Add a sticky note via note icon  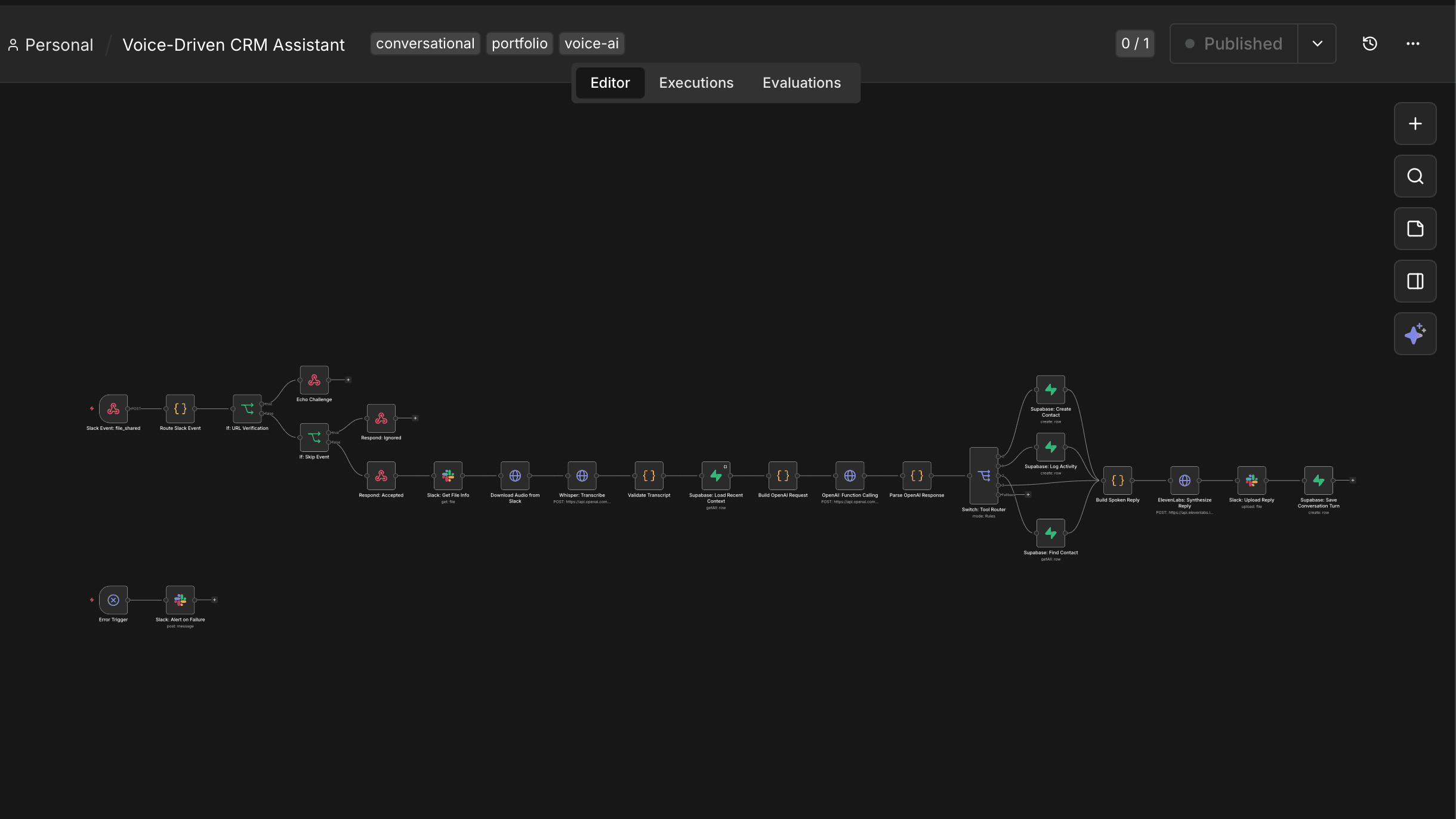[1415, 229]
